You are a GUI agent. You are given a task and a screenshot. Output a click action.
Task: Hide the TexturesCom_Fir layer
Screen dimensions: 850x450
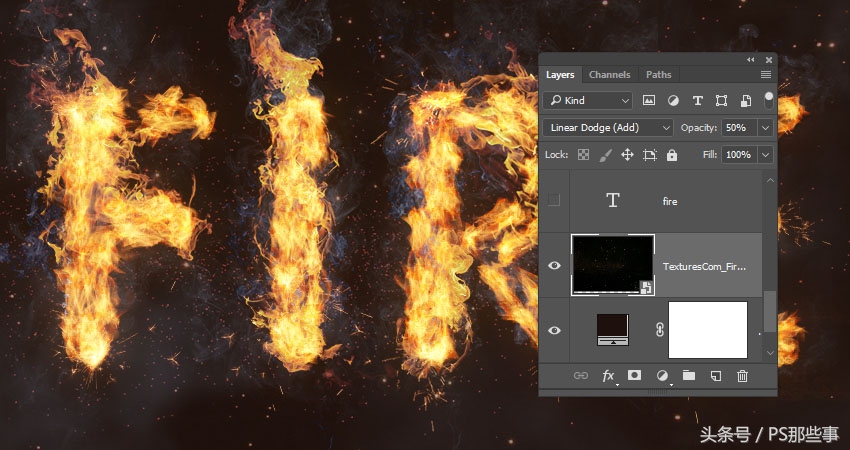click(554, 265)
